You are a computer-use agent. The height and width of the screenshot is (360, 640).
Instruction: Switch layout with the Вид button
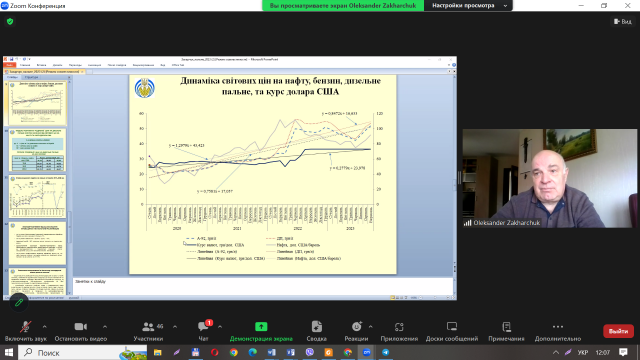(623, 22)
